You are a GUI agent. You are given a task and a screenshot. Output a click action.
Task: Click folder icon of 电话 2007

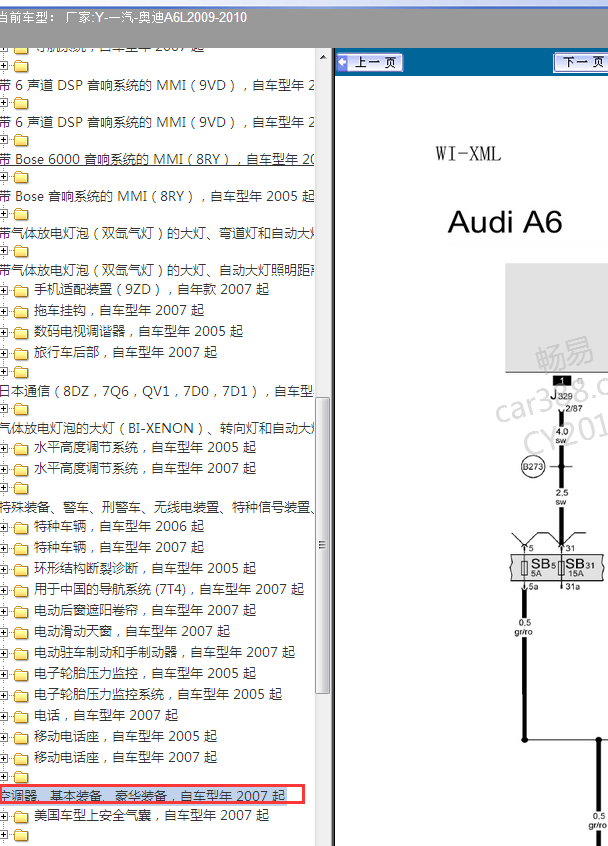(21, 717)
